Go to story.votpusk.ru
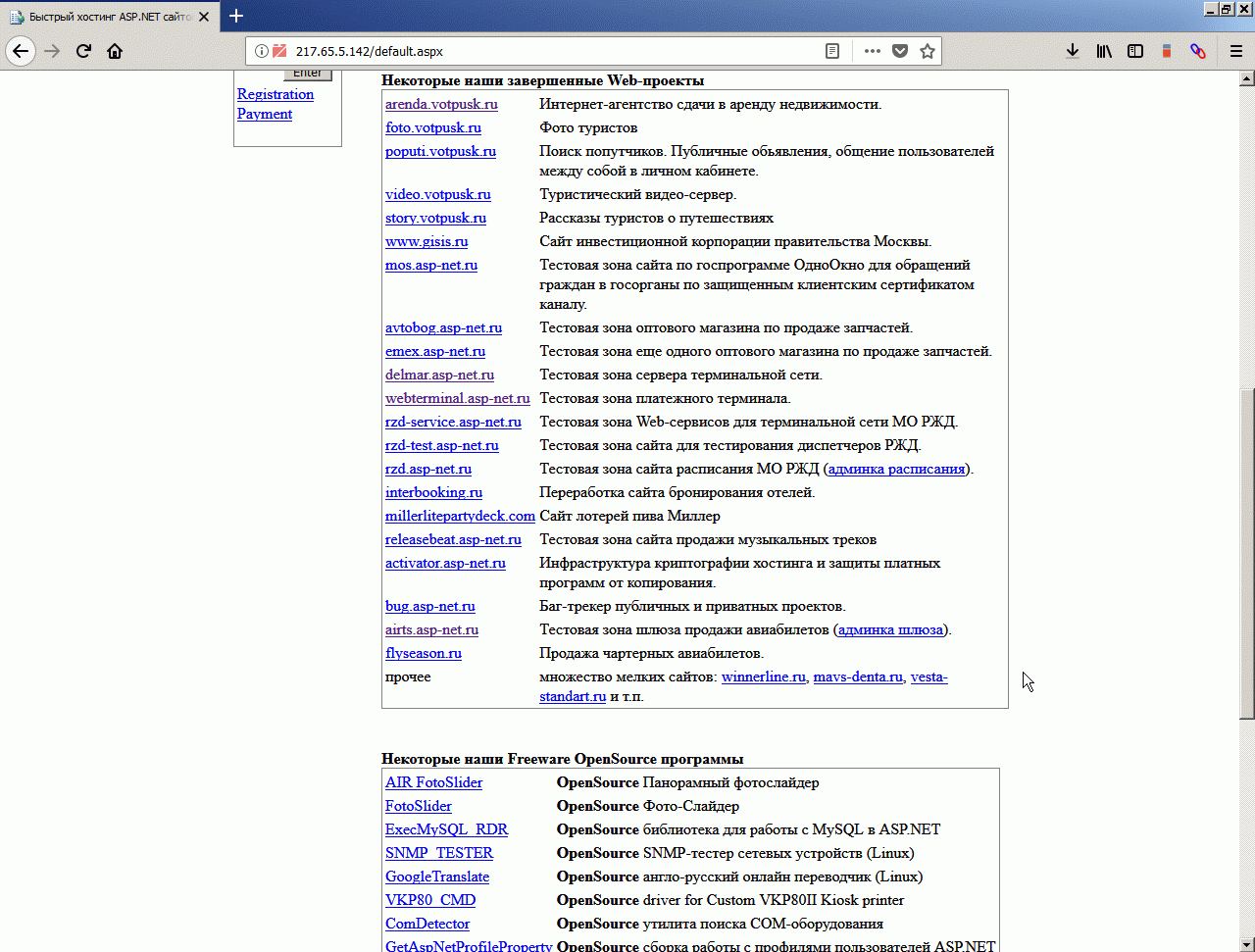 point(435,218)
